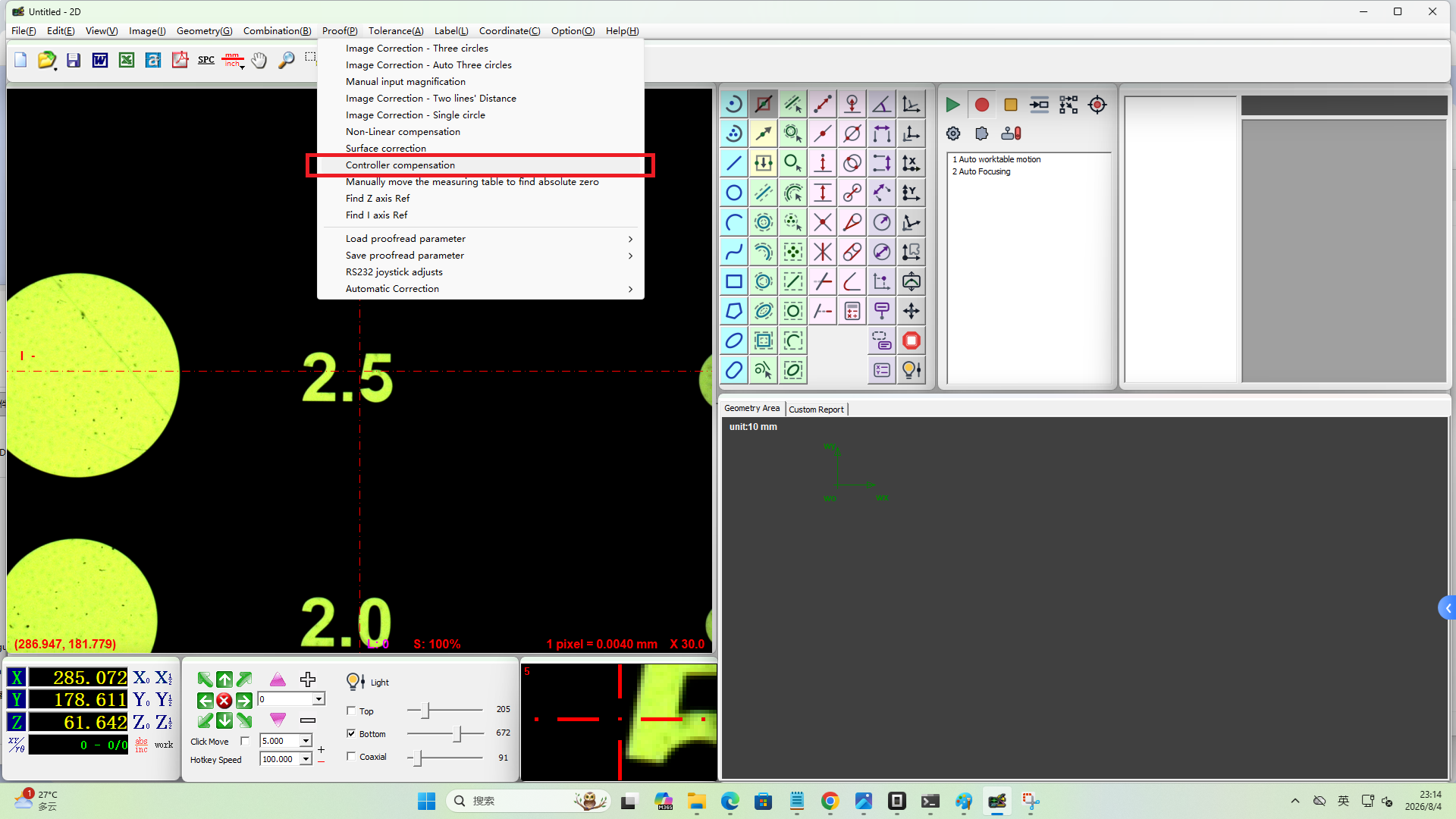Image resolution: width=1456 pixels, height=819 pixels.
Task: Enable the Coaxial light checkbox
Action: pyautogui.click(x=351, y=756)
